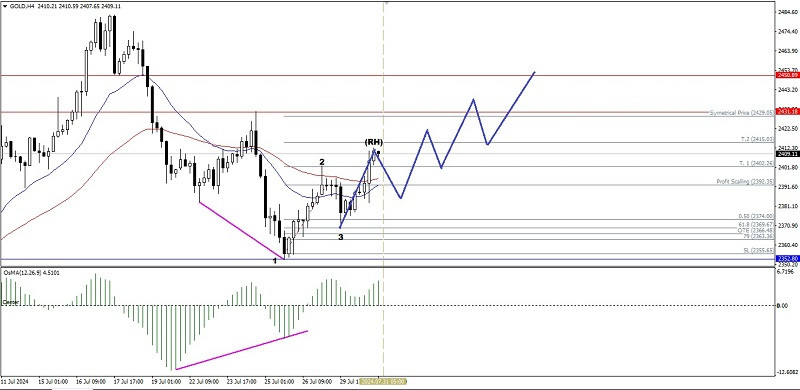Click the T.1 (2402.26) level label
800x390 pixels.
(x=757, y=163)
